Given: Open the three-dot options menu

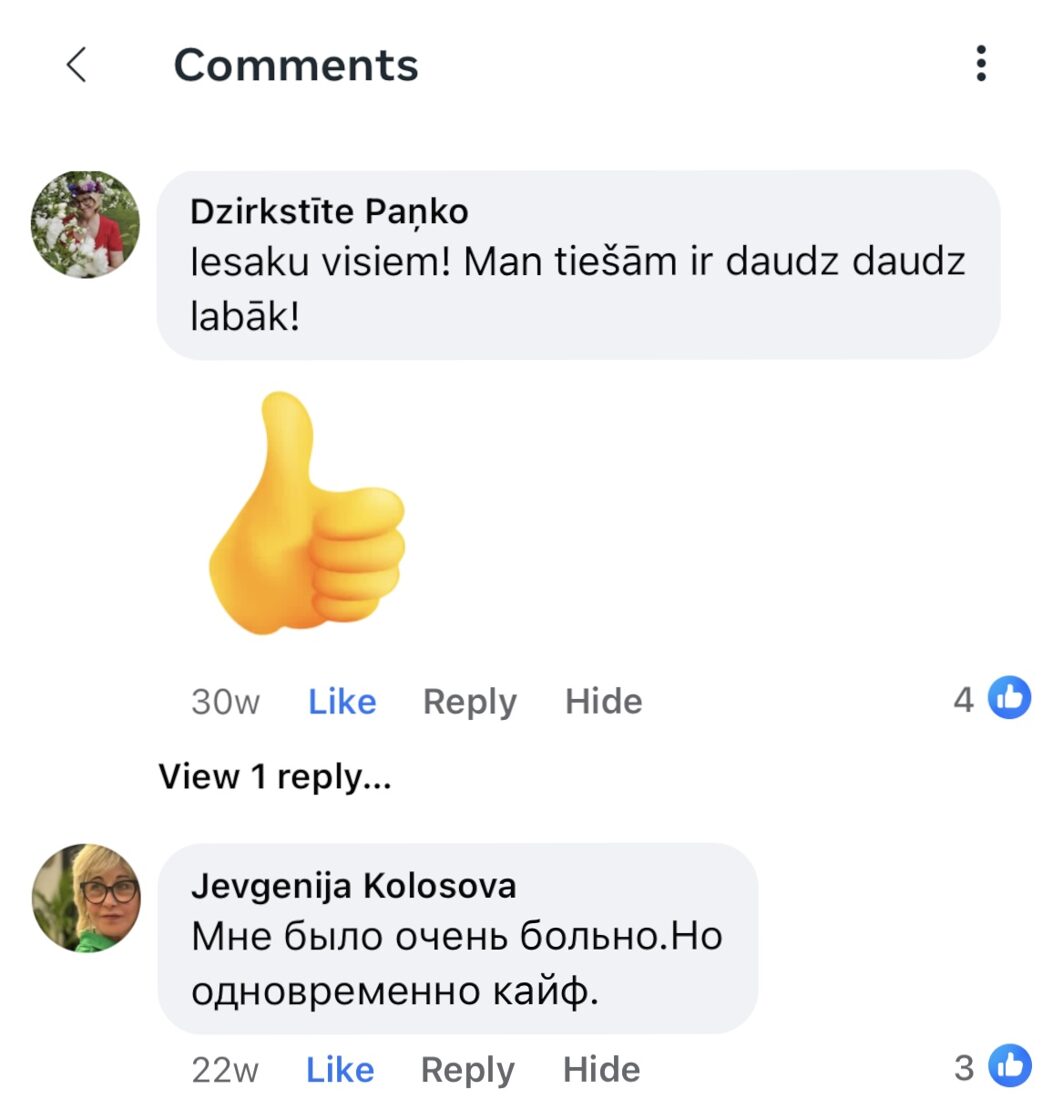Looking at the screenshot, I should pyautogui.click(x=981, y=64).
